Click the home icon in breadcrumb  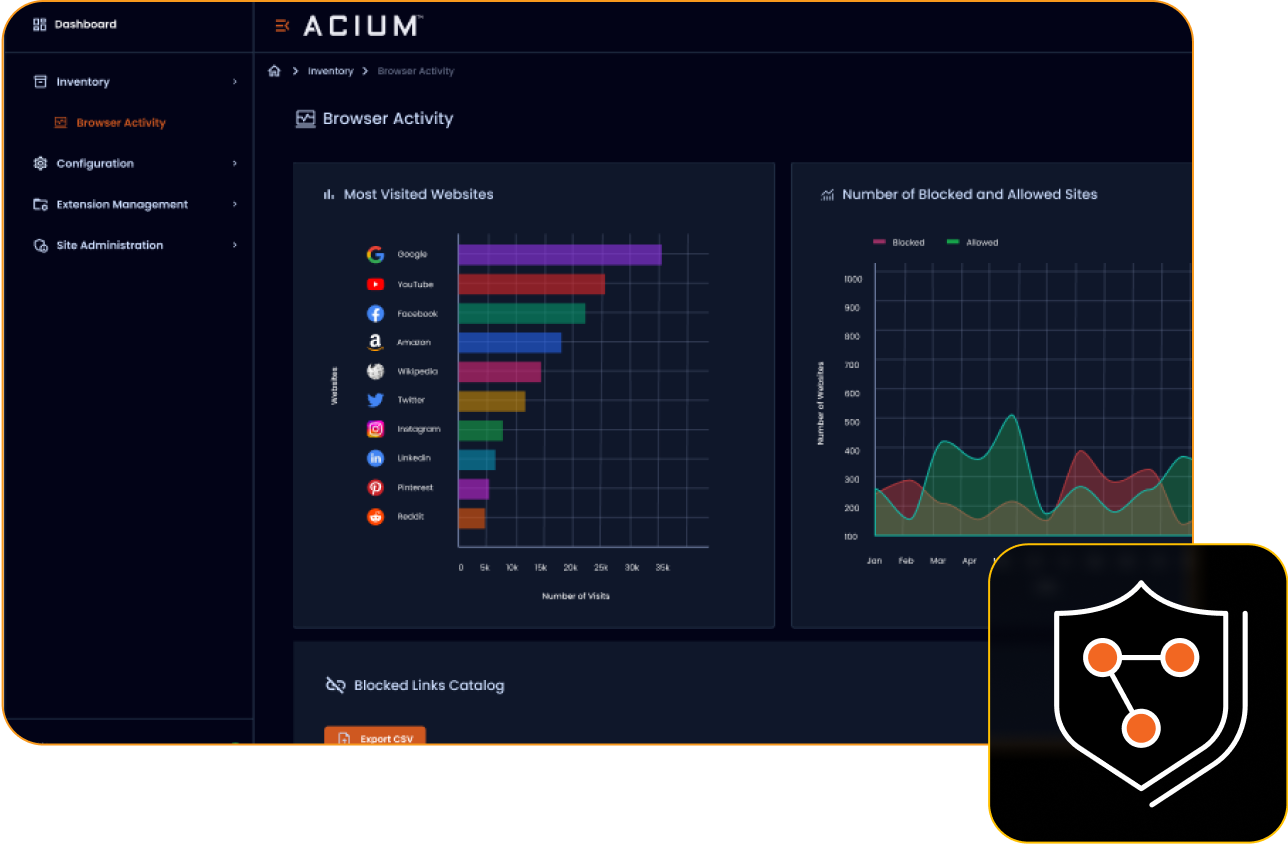tap(274, 71)
